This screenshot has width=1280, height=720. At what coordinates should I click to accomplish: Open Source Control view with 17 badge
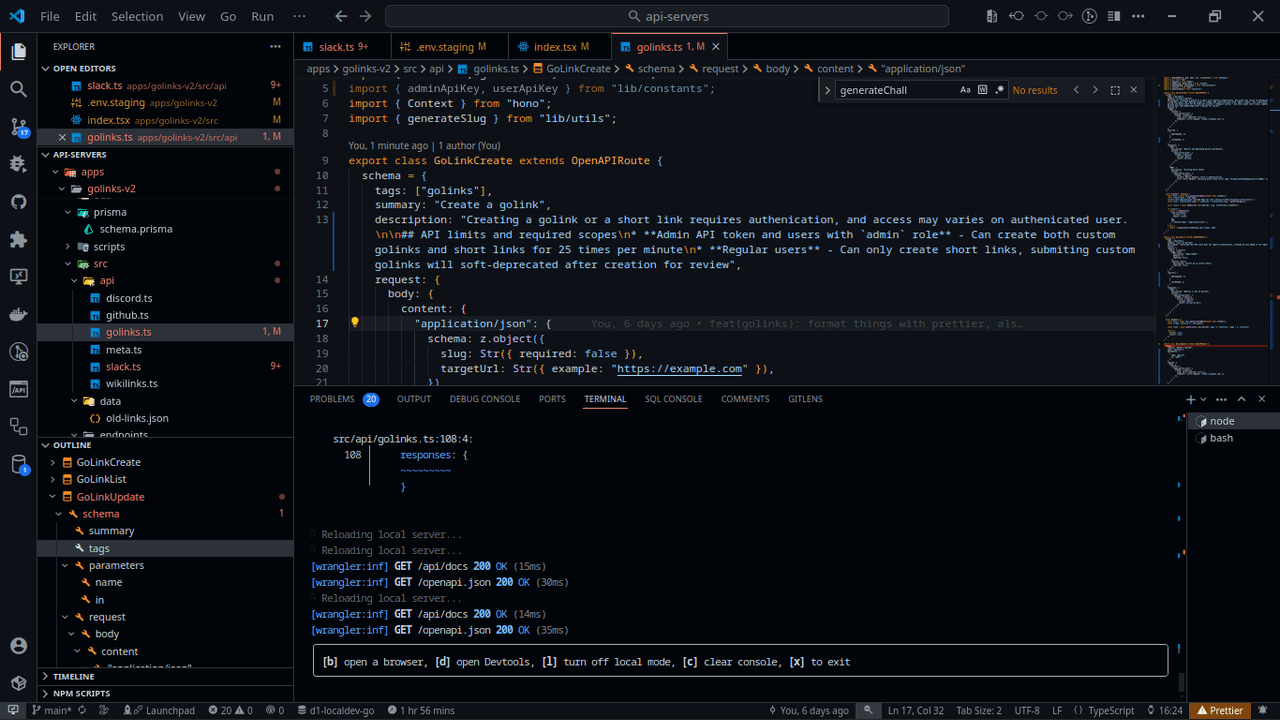coord(18,127)
